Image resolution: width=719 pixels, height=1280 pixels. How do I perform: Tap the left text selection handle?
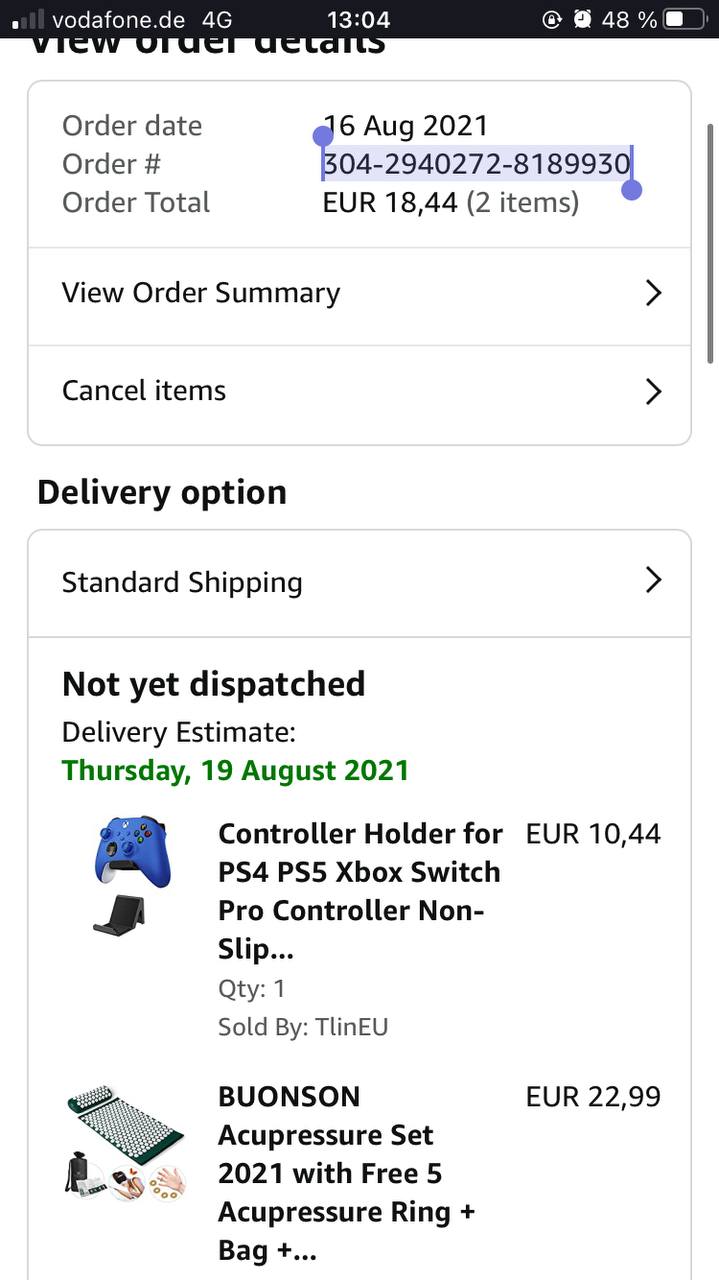click(322, 136)
